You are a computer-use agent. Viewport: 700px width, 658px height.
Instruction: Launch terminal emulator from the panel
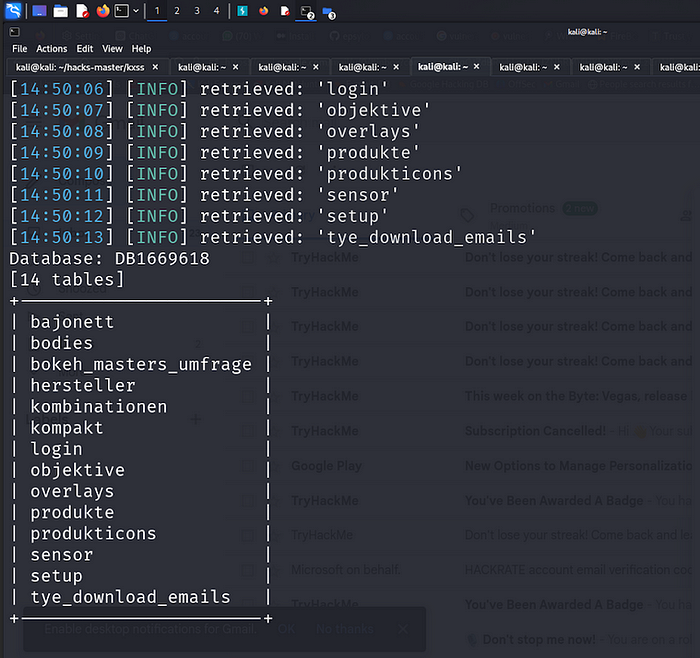[x=121, y=11]
